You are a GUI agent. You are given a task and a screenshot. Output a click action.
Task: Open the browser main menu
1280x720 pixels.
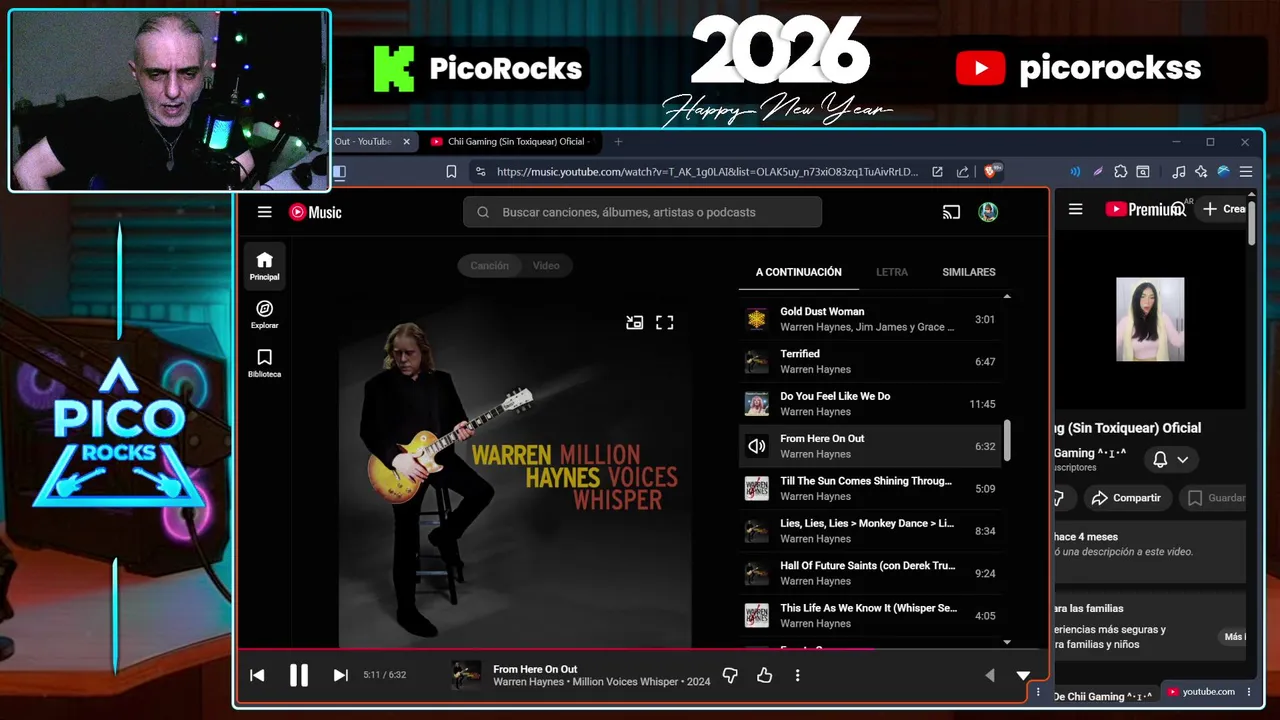pos(1246,172)
